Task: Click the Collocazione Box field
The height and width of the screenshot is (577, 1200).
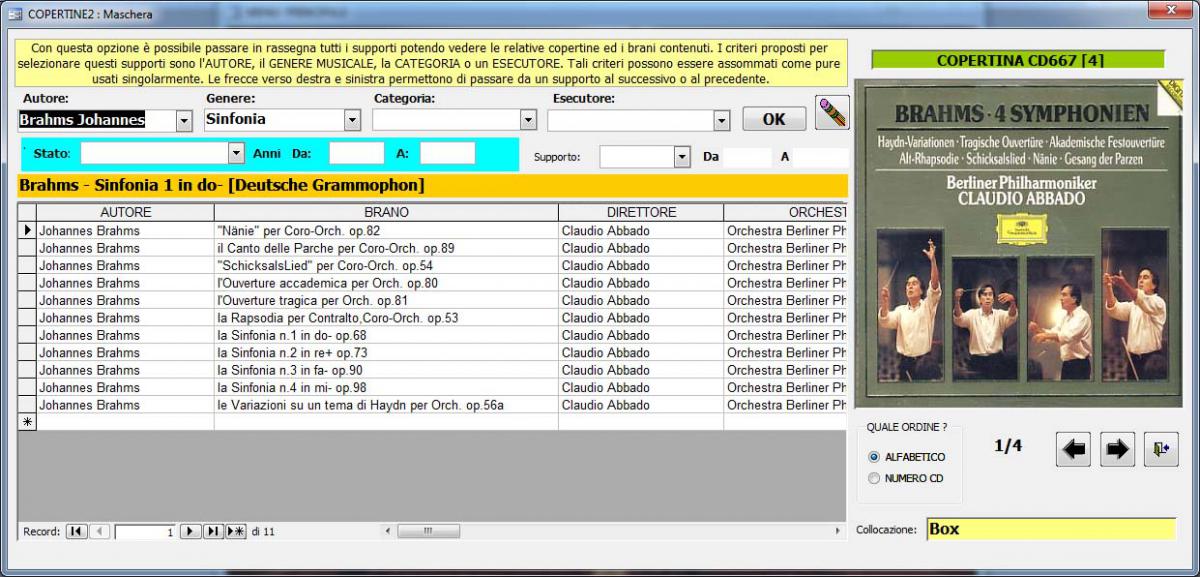Action: tap(1050, 529)
